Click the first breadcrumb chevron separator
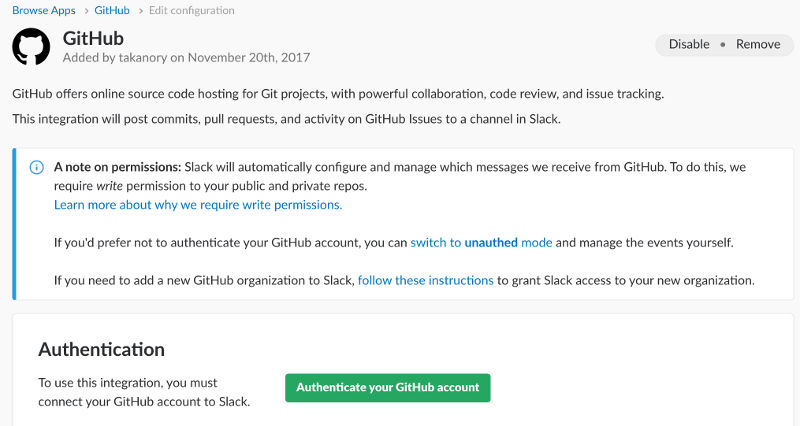The height and width of the screenshot is (426, 800). pyautogui.click(x=86, y=11)
